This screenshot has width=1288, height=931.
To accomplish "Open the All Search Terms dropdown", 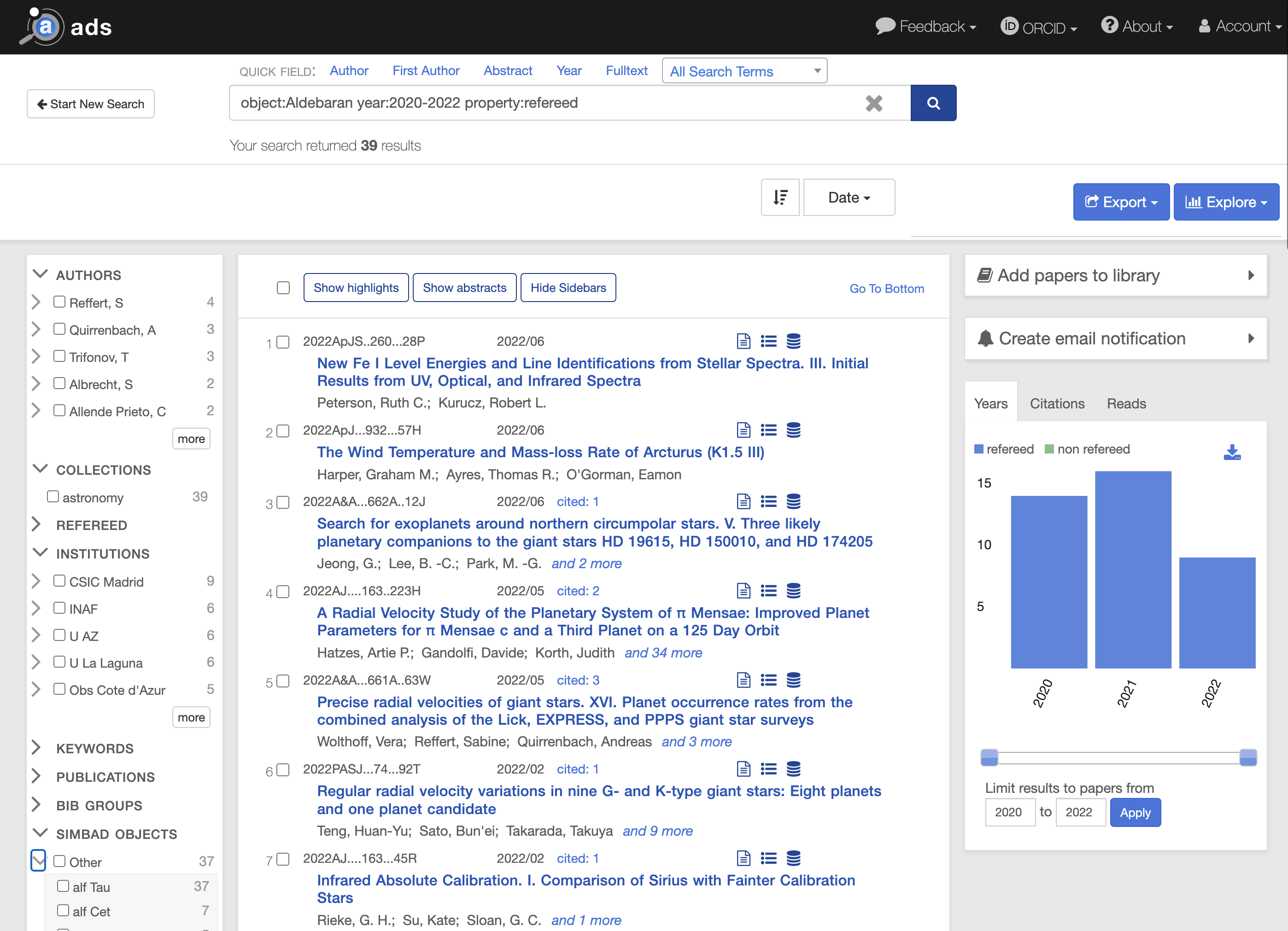I will [744, 71].
